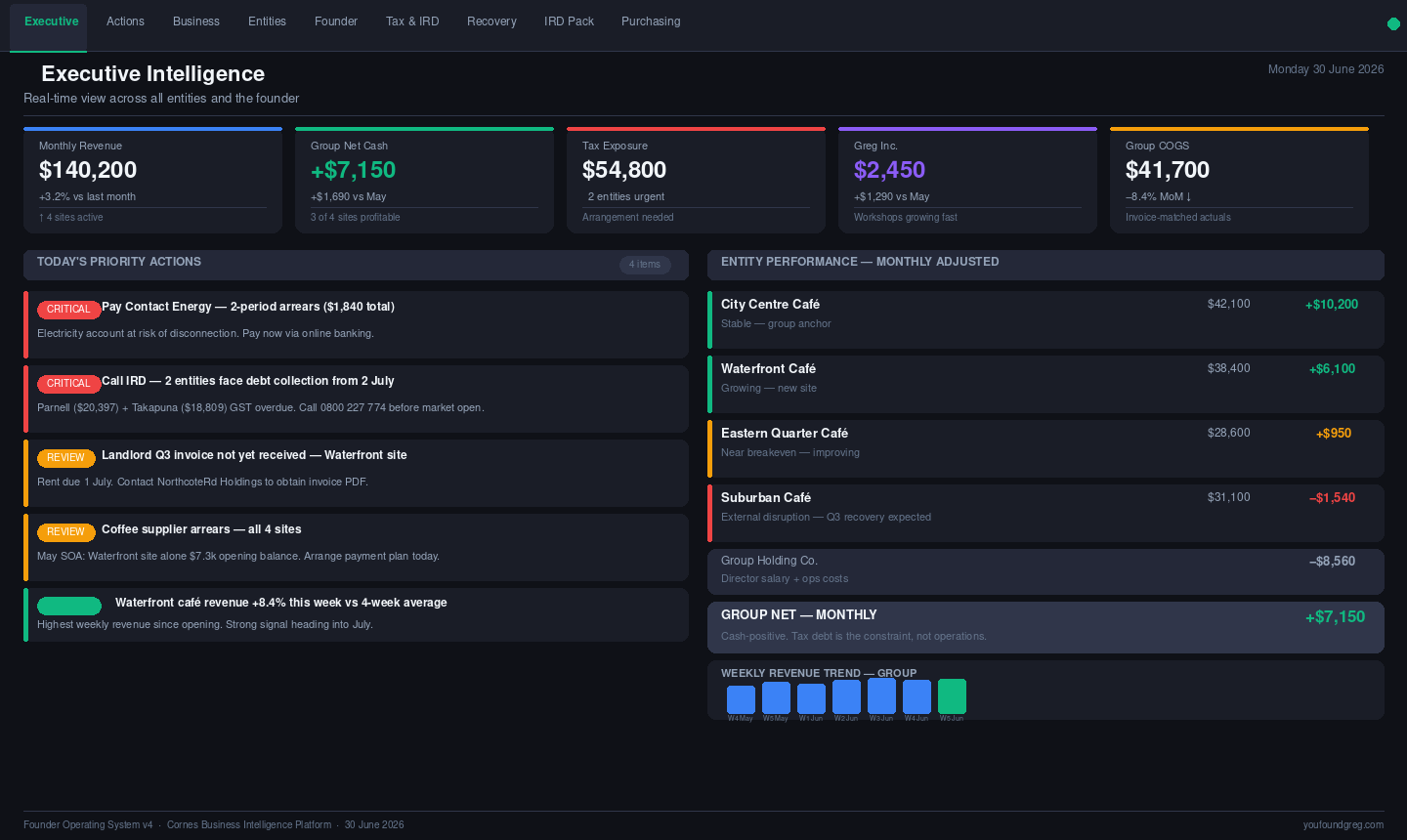Click the +$10,200 value for City Centre Café
The image size is (1407, 840).
[1332, 305]
